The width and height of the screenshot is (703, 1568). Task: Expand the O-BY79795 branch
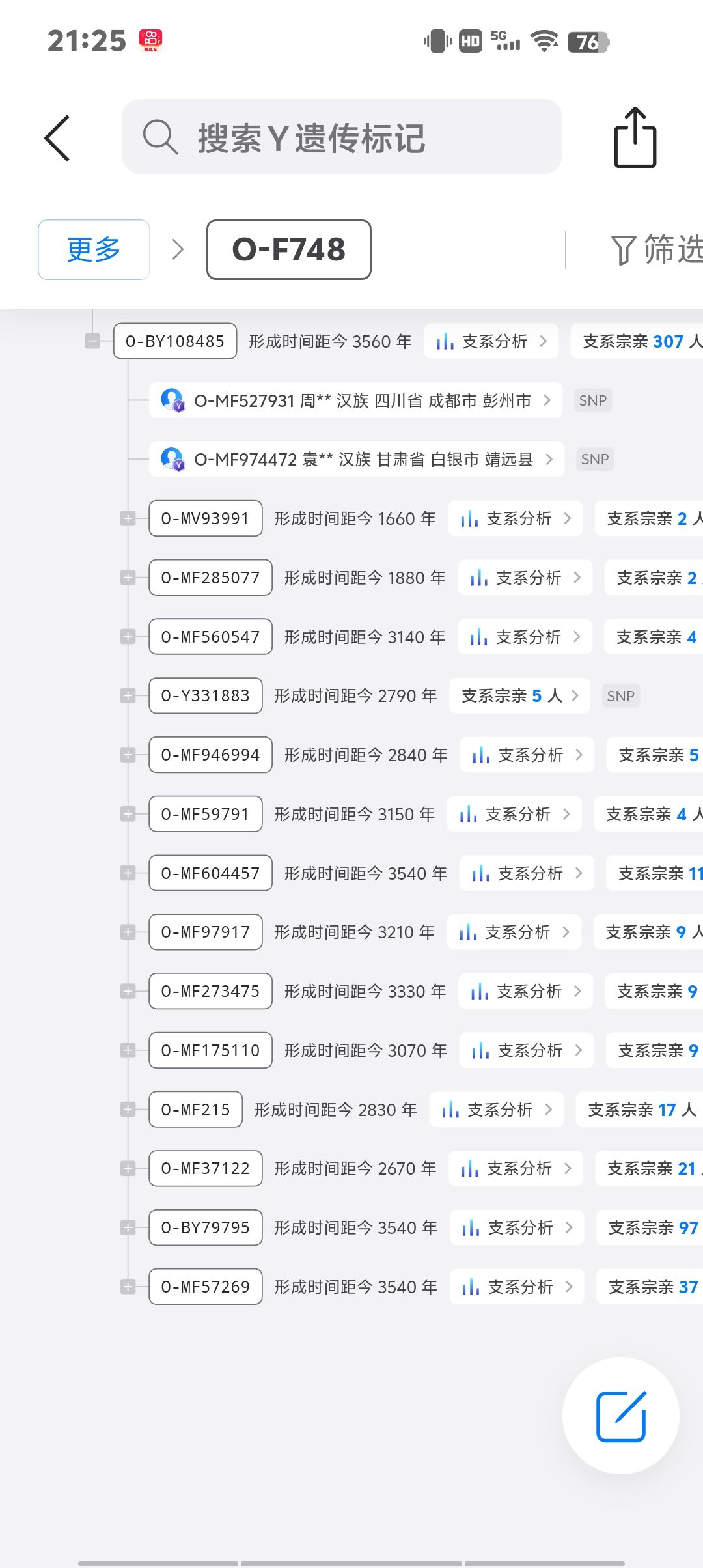(128, 1227)
